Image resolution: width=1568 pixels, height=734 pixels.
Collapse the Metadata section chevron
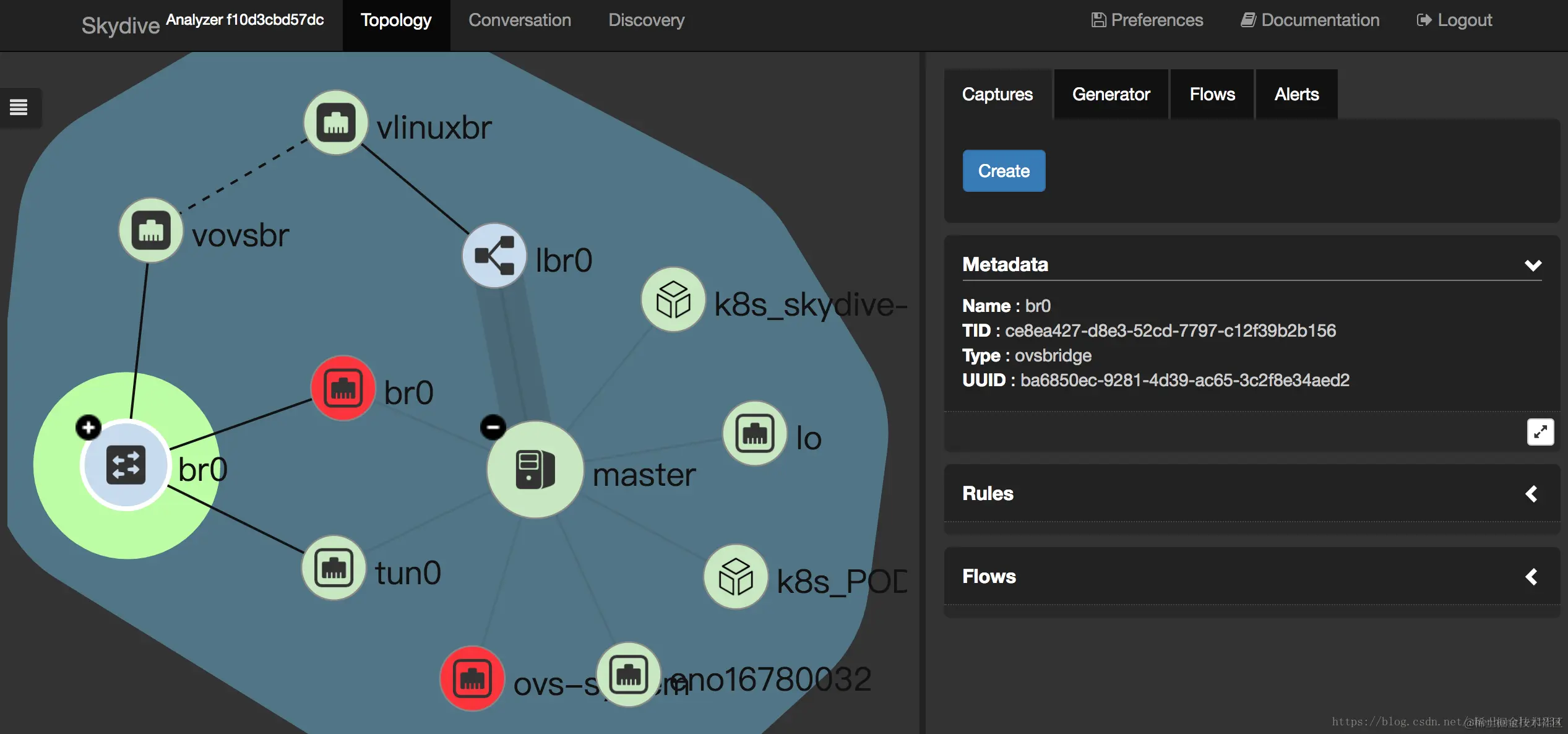(x=1533, y=265)
